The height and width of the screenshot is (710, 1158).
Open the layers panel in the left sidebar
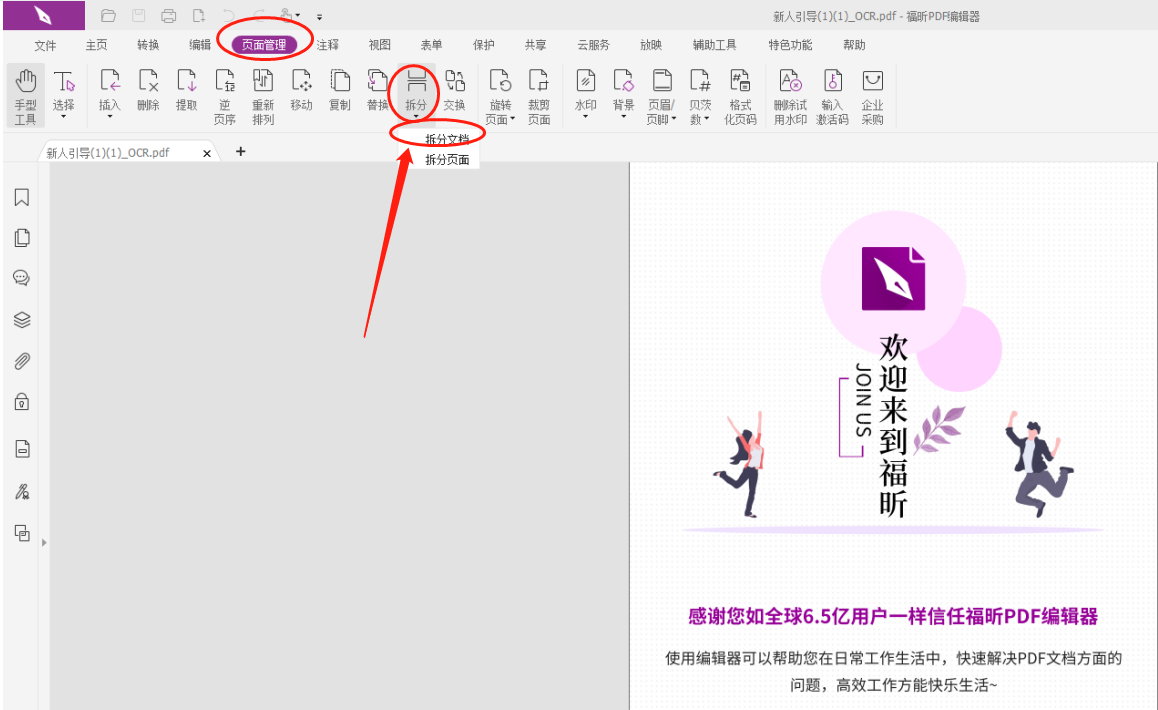(x=22, y=319)
